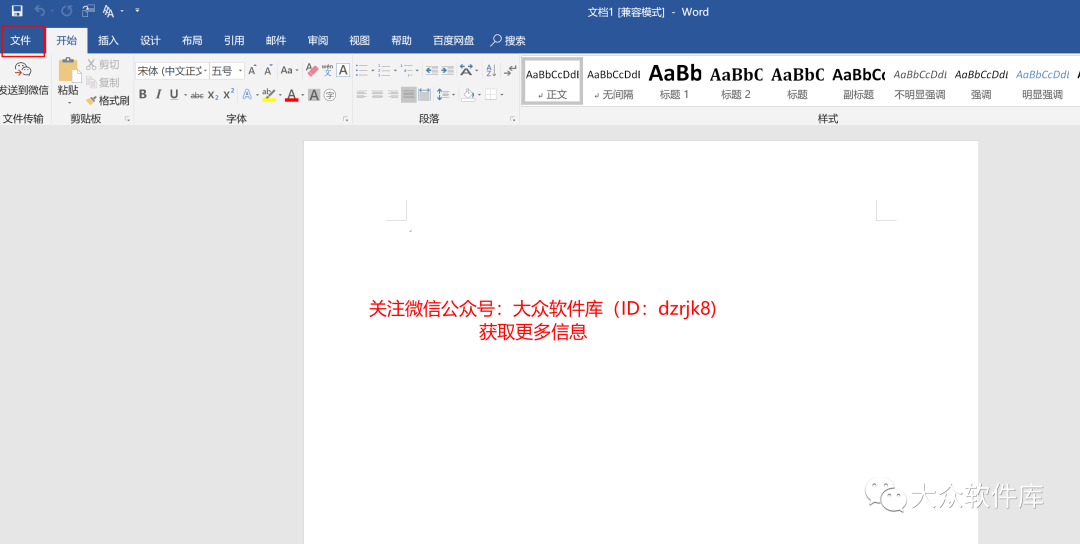Open the font name dropdown (宋体)
Viewport: 1080px width, 544px height.
click(205, 71)
